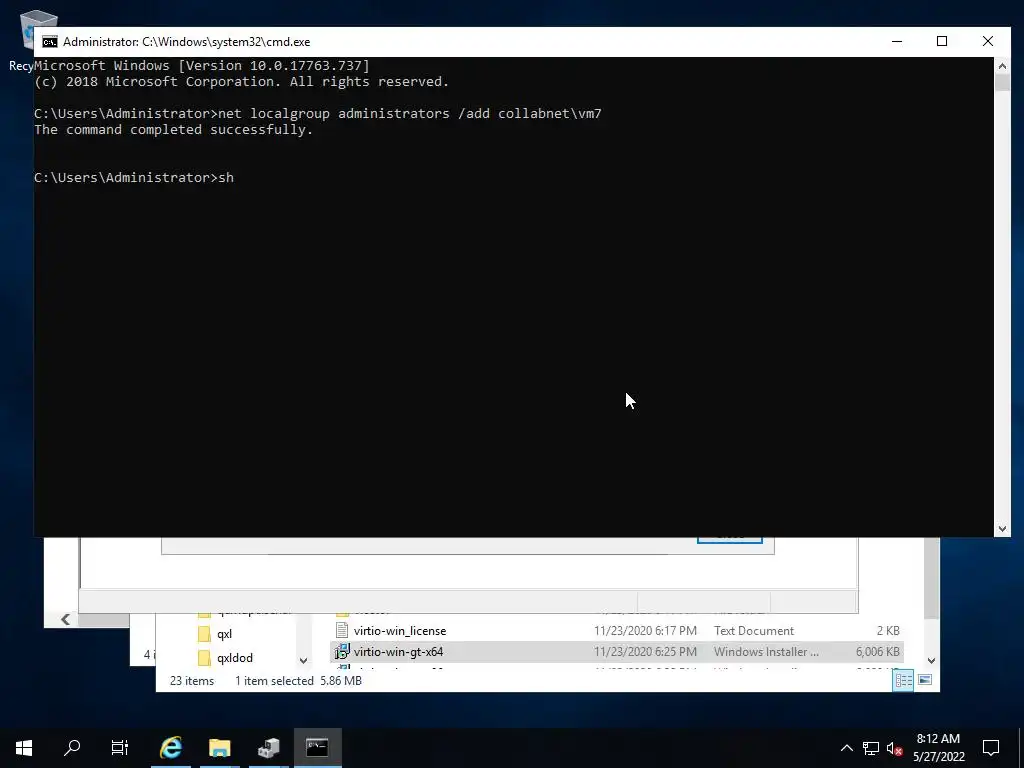Click the muted volume tray icon
The width and height of the screenshot is (1024, 768).
tap(894, 748)
